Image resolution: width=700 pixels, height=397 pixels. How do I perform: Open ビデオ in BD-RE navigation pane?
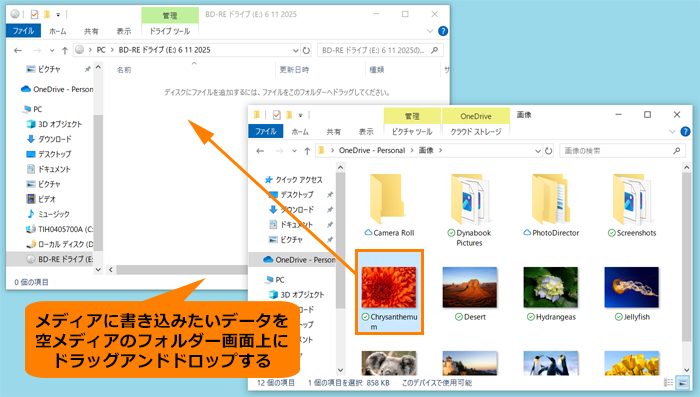tap(41, 199)
